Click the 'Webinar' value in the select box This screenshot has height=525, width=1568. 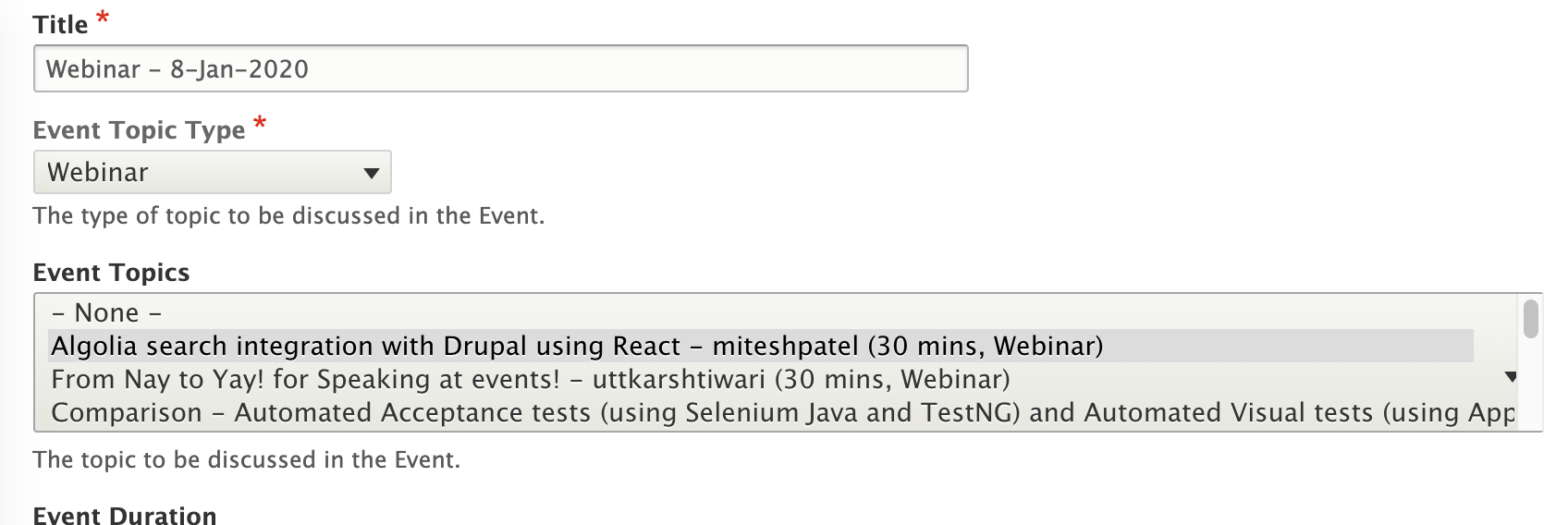pos(98,172)
